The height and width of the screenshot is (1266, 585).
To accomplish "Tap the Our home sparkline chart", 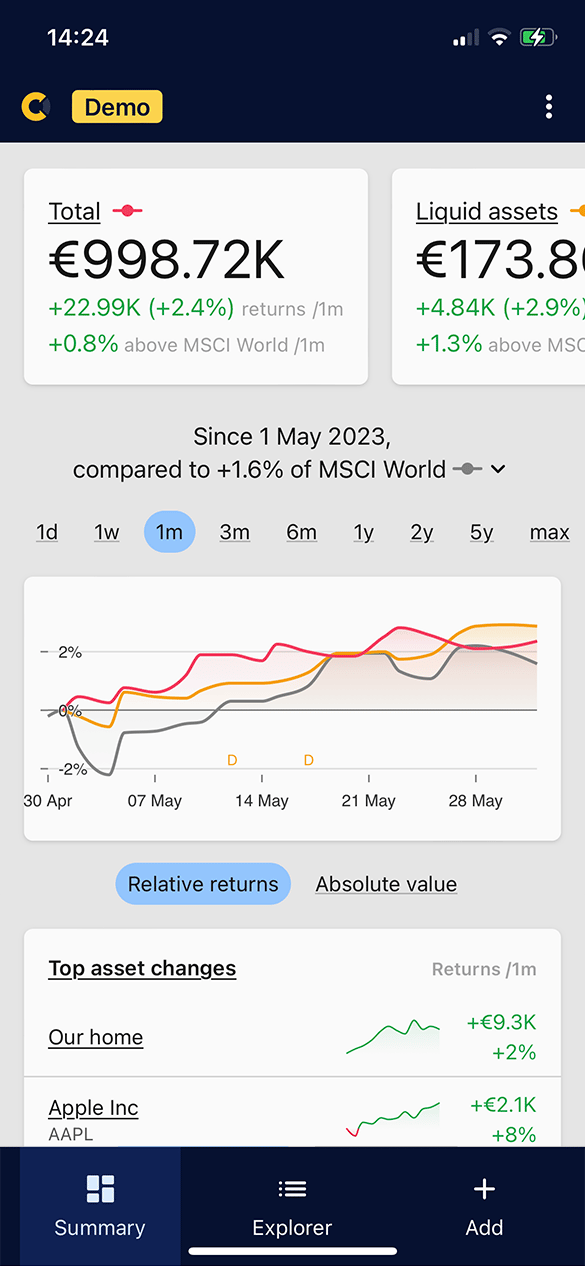I will [393, 1036].
